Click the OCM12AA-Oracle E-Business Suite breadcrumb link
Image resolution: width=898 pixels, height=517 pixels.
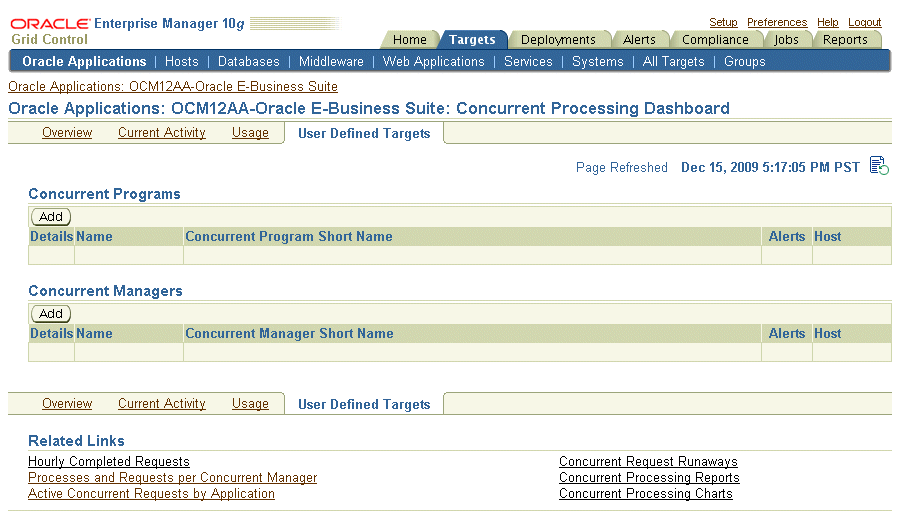pyautogui.click(x=173, y=86)
